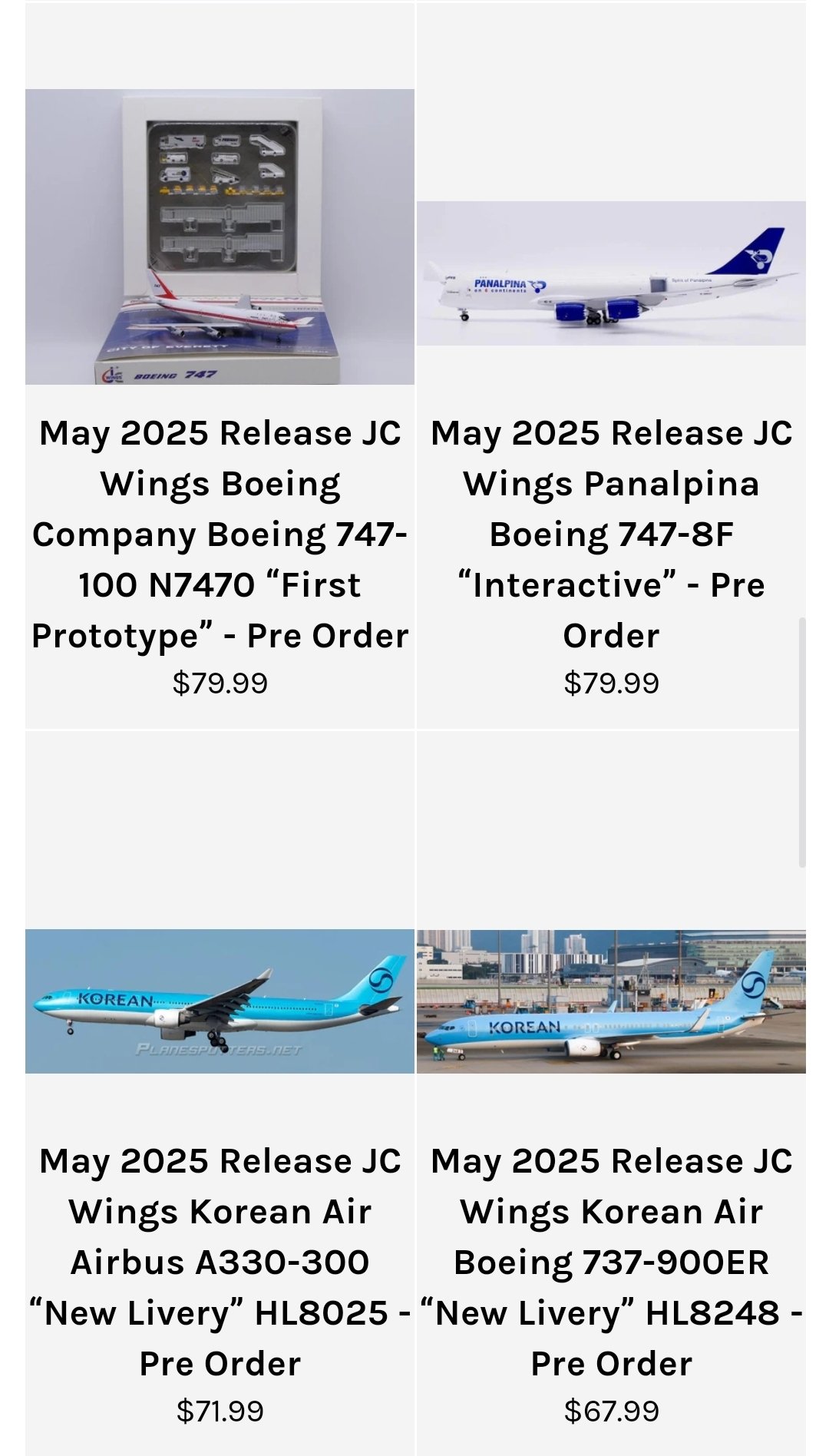
Task: Click the page scrollbar thumb on the right
Action: [x=802, y=742]
